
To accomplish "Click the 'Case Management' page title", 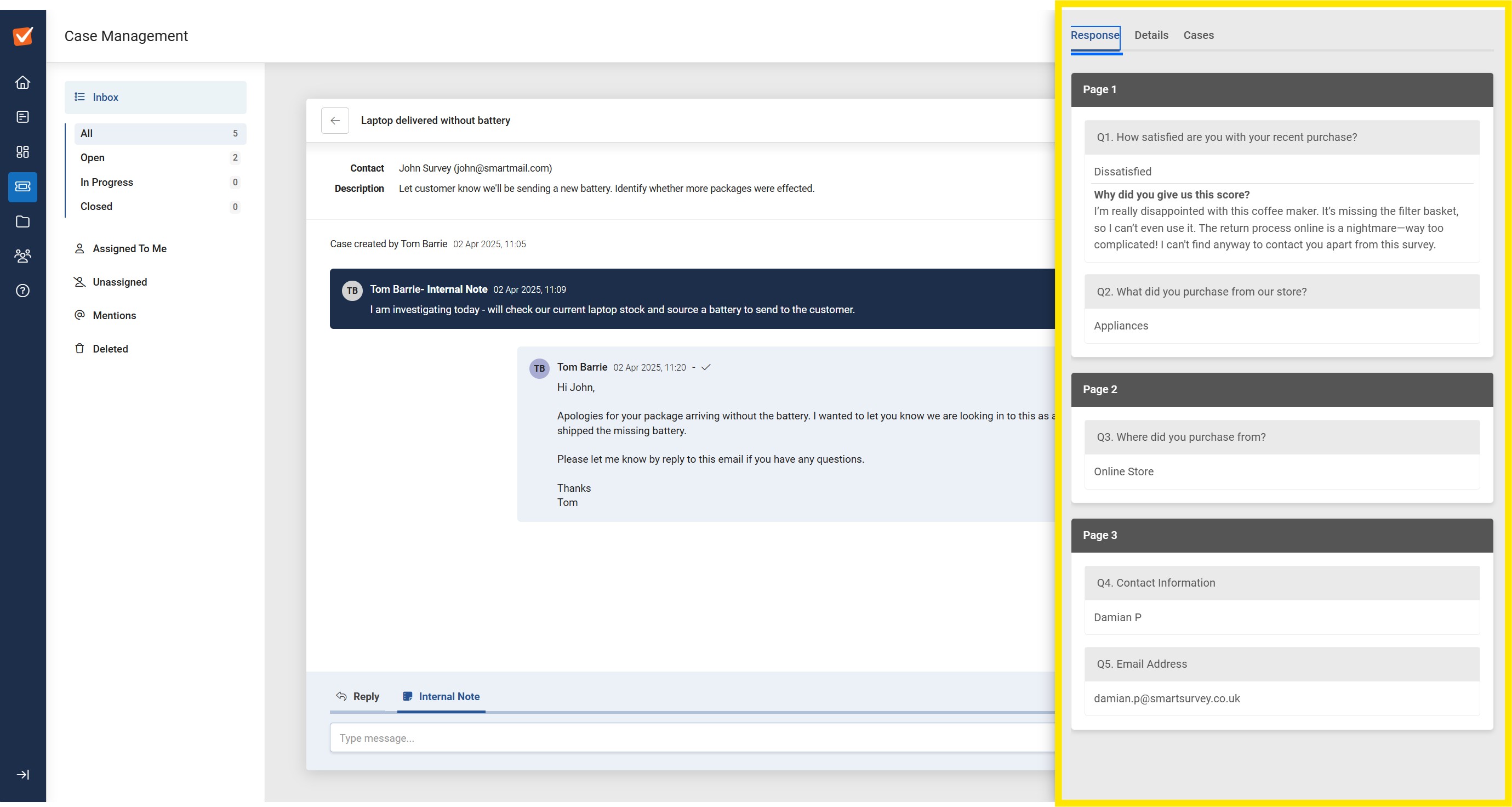I will pyautogui.click(x=126, y=36).
